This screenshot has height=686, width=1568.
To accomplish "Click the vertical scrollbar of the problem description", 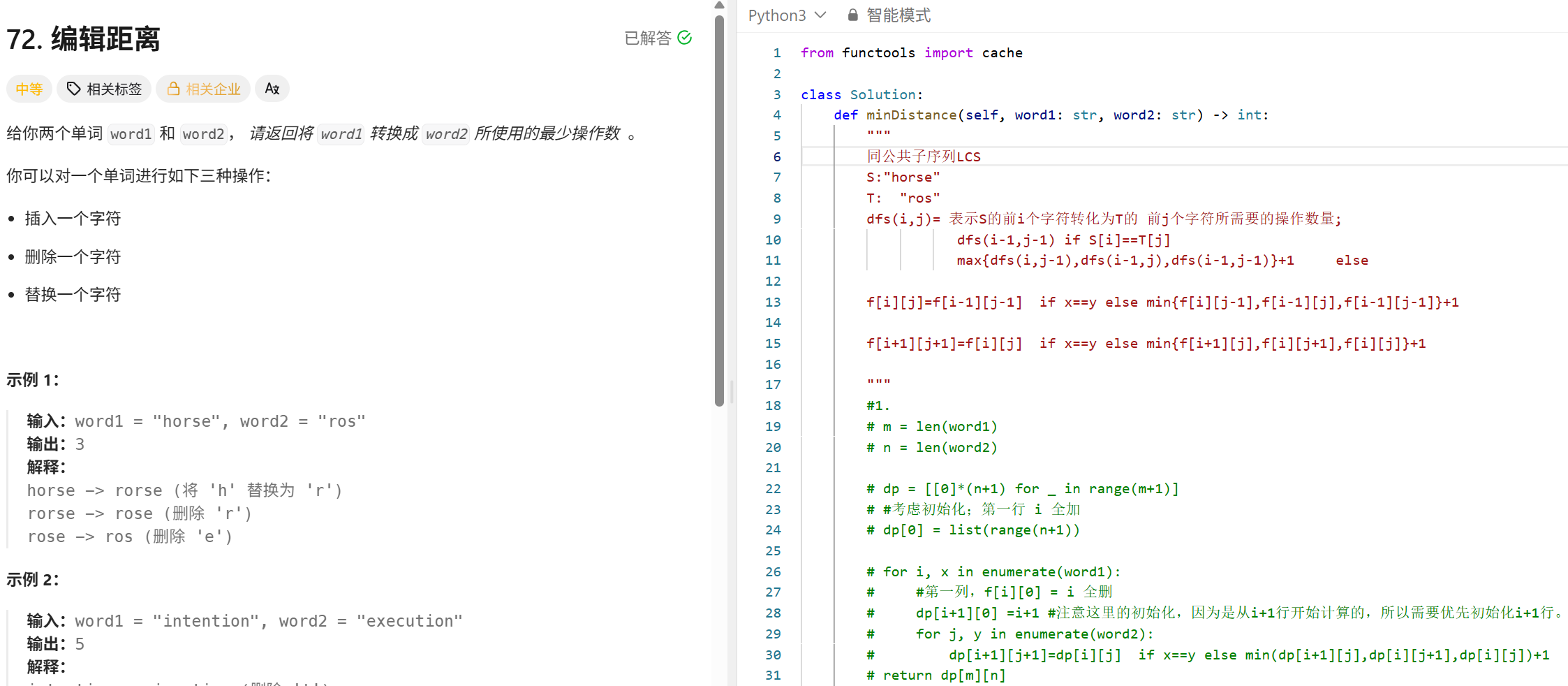I will click(719, 210).
